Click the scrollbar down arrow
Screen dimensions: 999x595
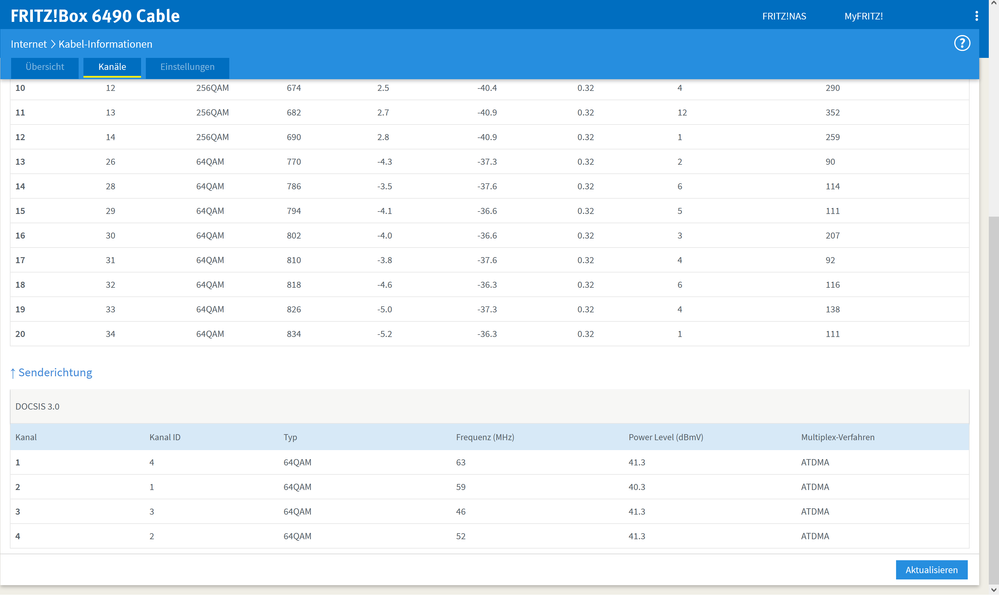(993, 590)
